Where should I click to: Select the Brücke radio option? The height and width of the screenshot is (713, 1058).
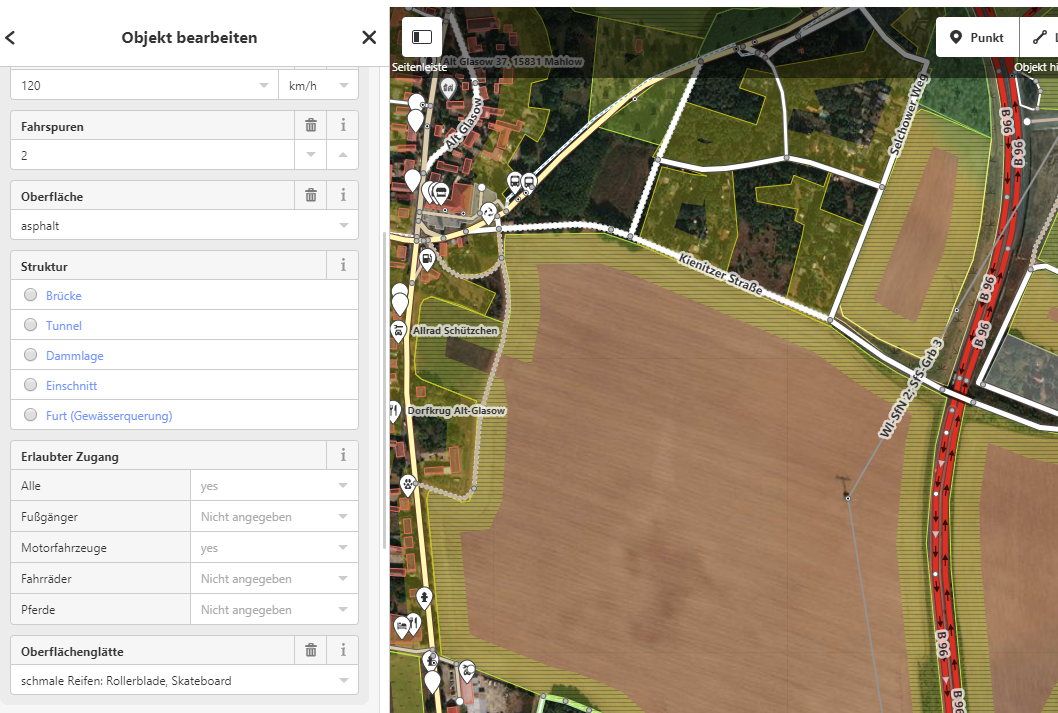(x=31, y=295)
